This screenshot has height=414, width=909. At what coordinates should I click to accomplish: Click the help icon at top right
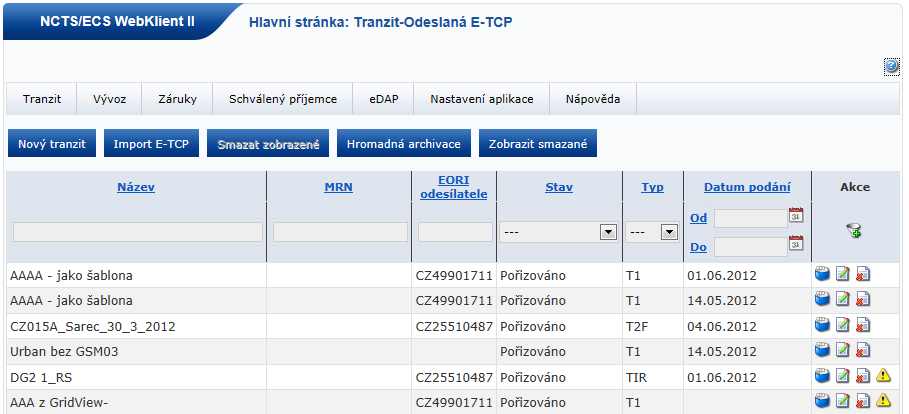(x=892, y=66)
